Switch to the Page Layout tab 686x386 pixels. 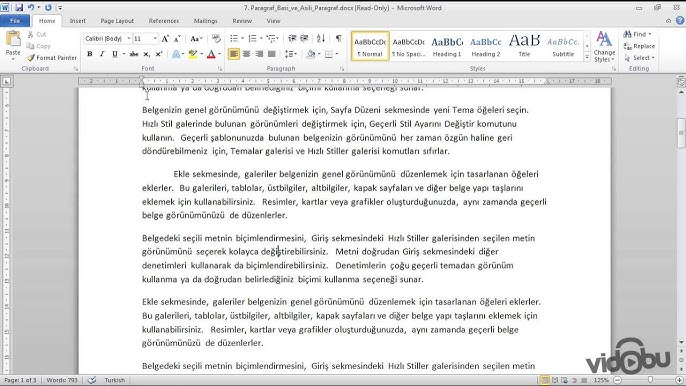coord(117,21)
